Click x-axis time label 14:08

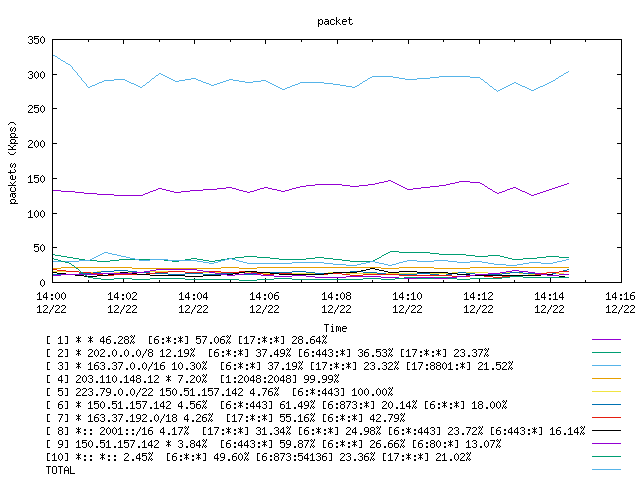pyautogui.click(x=336, y=296)
